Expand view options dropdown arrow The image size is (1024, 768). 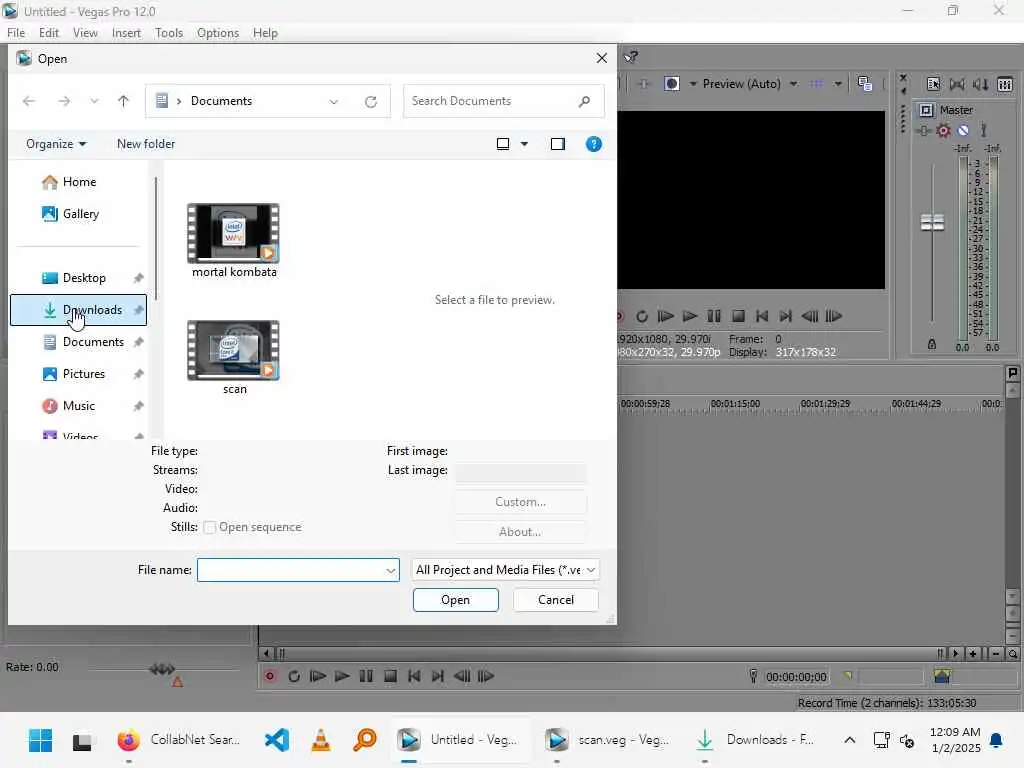tap(524, 144)
